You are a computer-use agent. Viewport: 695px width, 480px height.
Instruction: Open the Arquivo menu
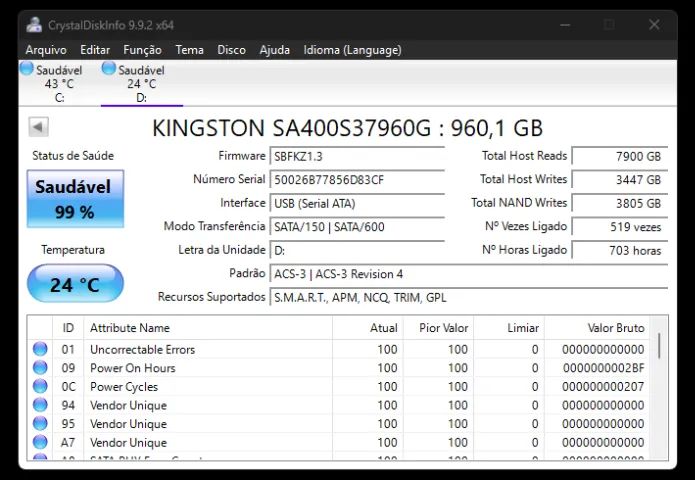[x=46, y=50]
